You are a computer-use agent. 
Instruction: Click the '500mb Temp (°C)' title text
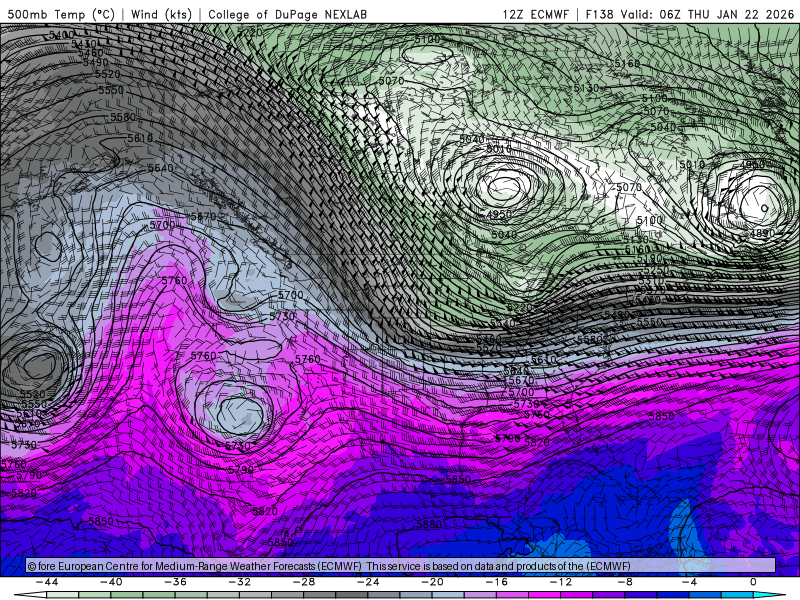pos(61,14)
